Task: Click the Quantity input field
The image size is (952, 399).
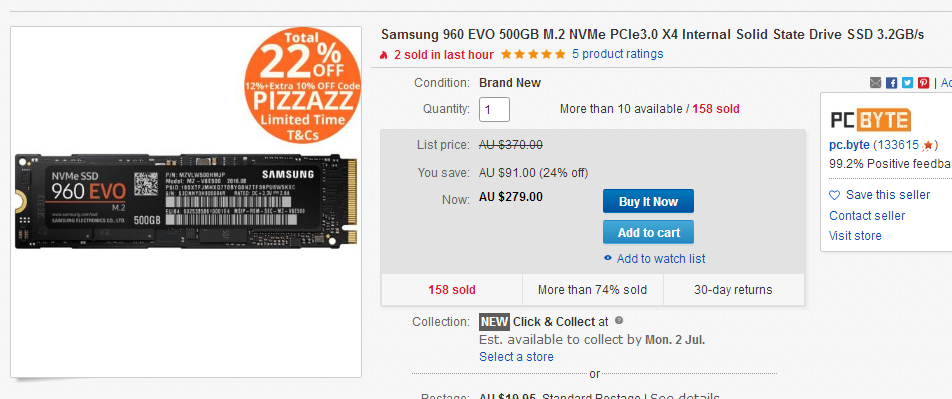Action: tap(494, 109)
